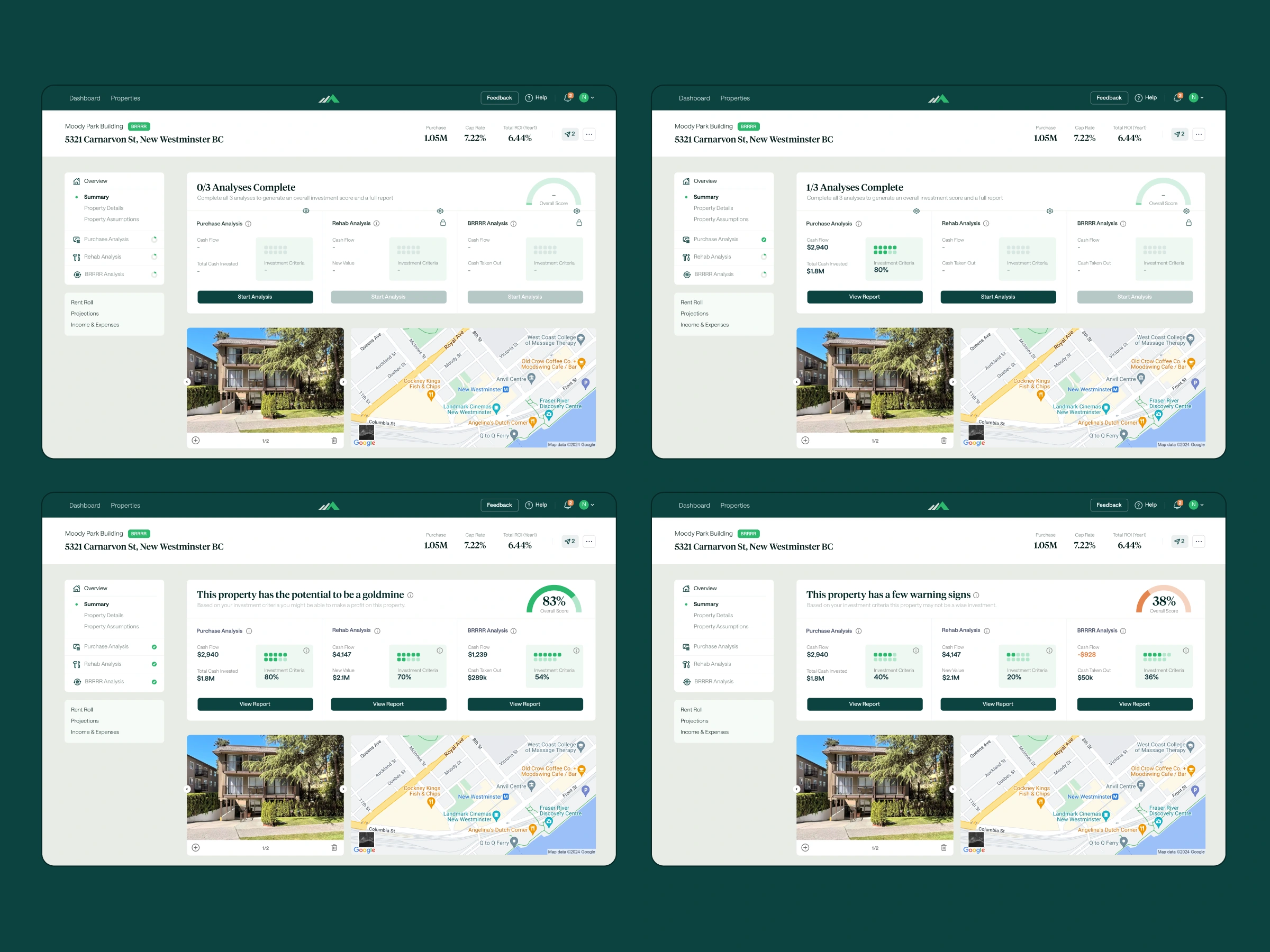Open three-dots more menu in 0/3 Analyses screen
Screen dimensions: 1270x952
pyautogui.click(x=589, y=134)
